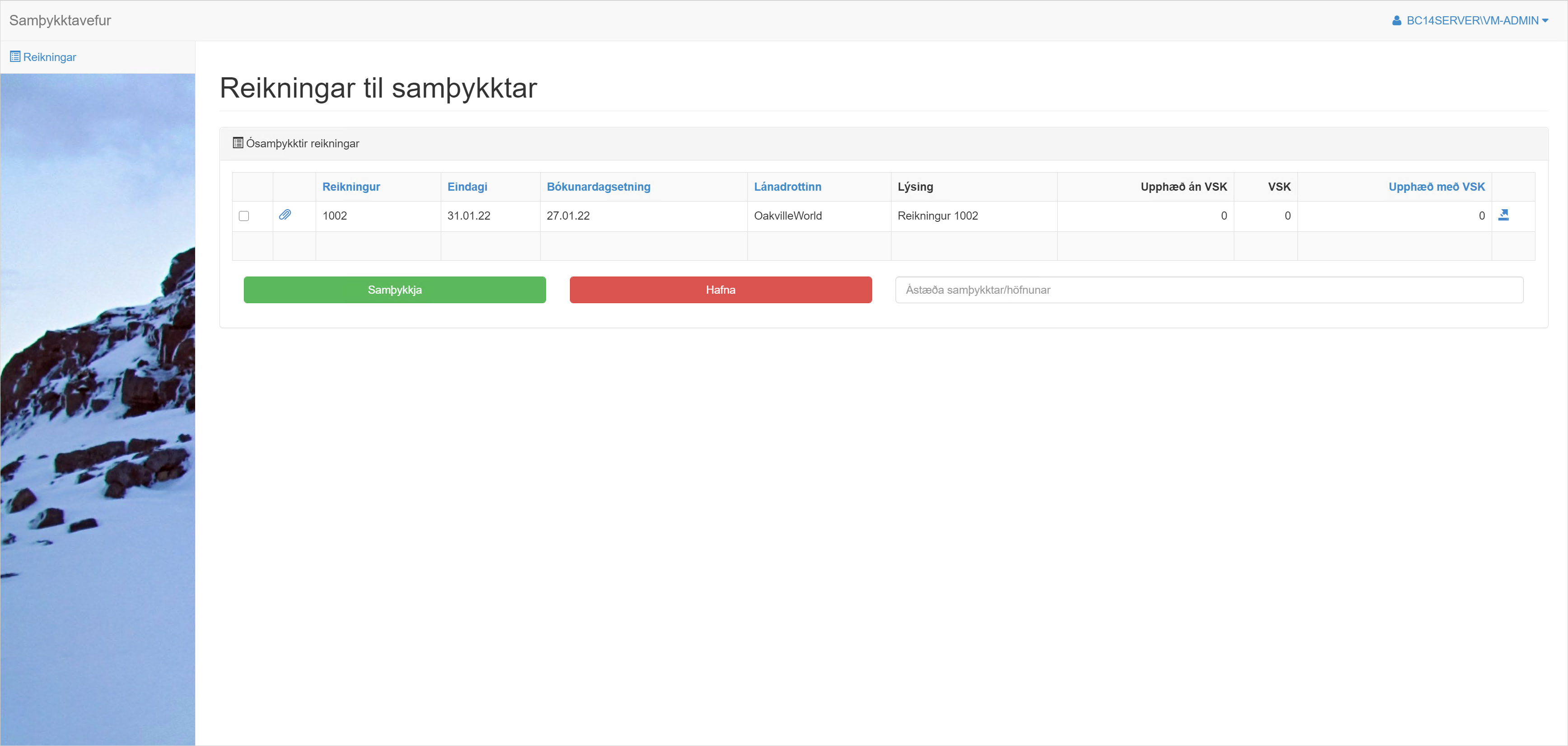
Task: Open the paperclip attachment for invoice 1002
Action: pyautogui.click(x=285, y=215)
